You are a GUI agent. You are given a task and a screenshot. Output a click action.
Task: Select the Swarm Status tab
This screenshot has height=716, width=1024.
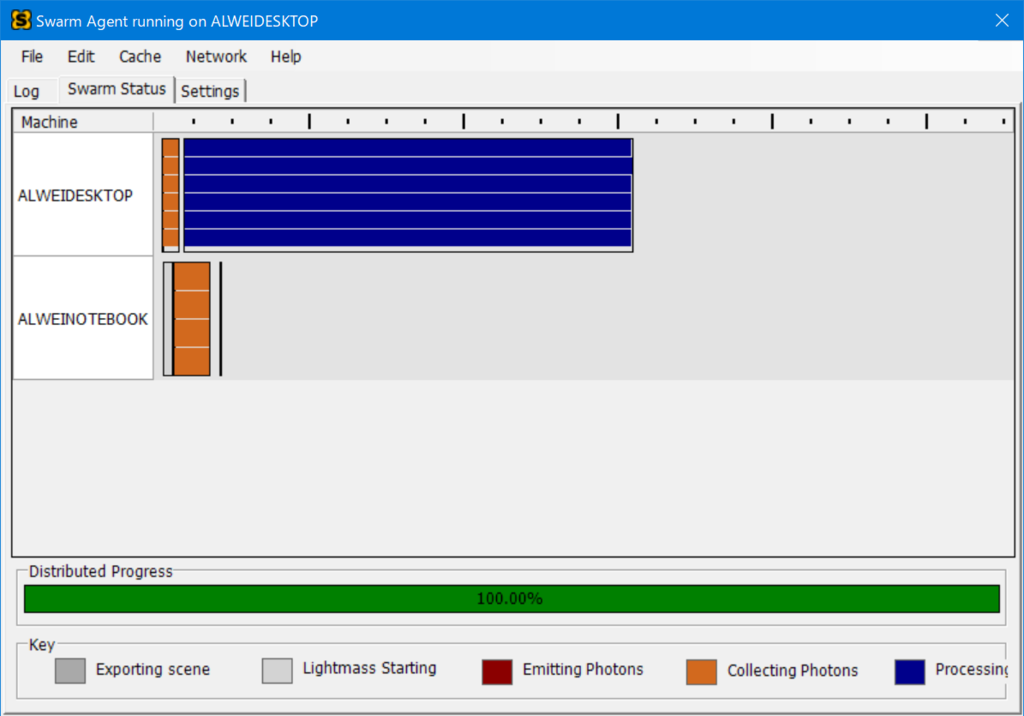(x=117, y=89)
